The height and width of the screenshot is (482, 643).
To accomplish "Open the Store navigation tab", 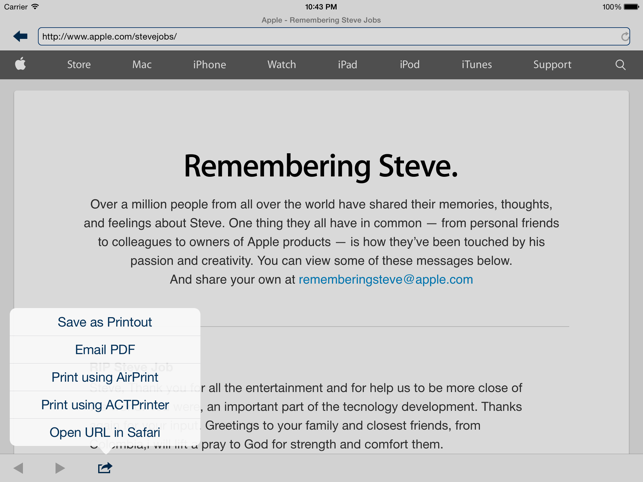I will point(79,64).
